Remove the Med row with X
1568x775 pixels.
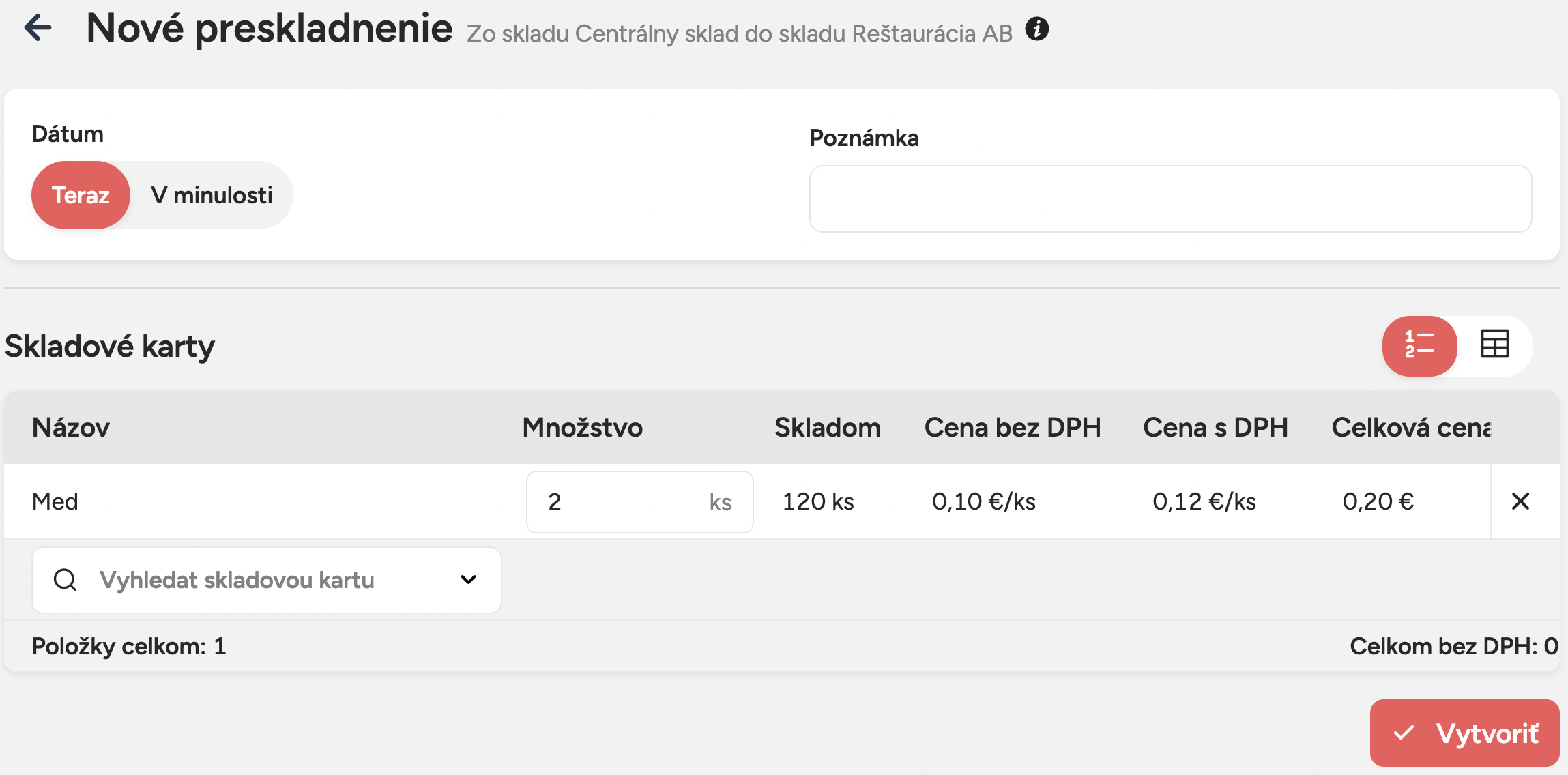coord(1520,501)
